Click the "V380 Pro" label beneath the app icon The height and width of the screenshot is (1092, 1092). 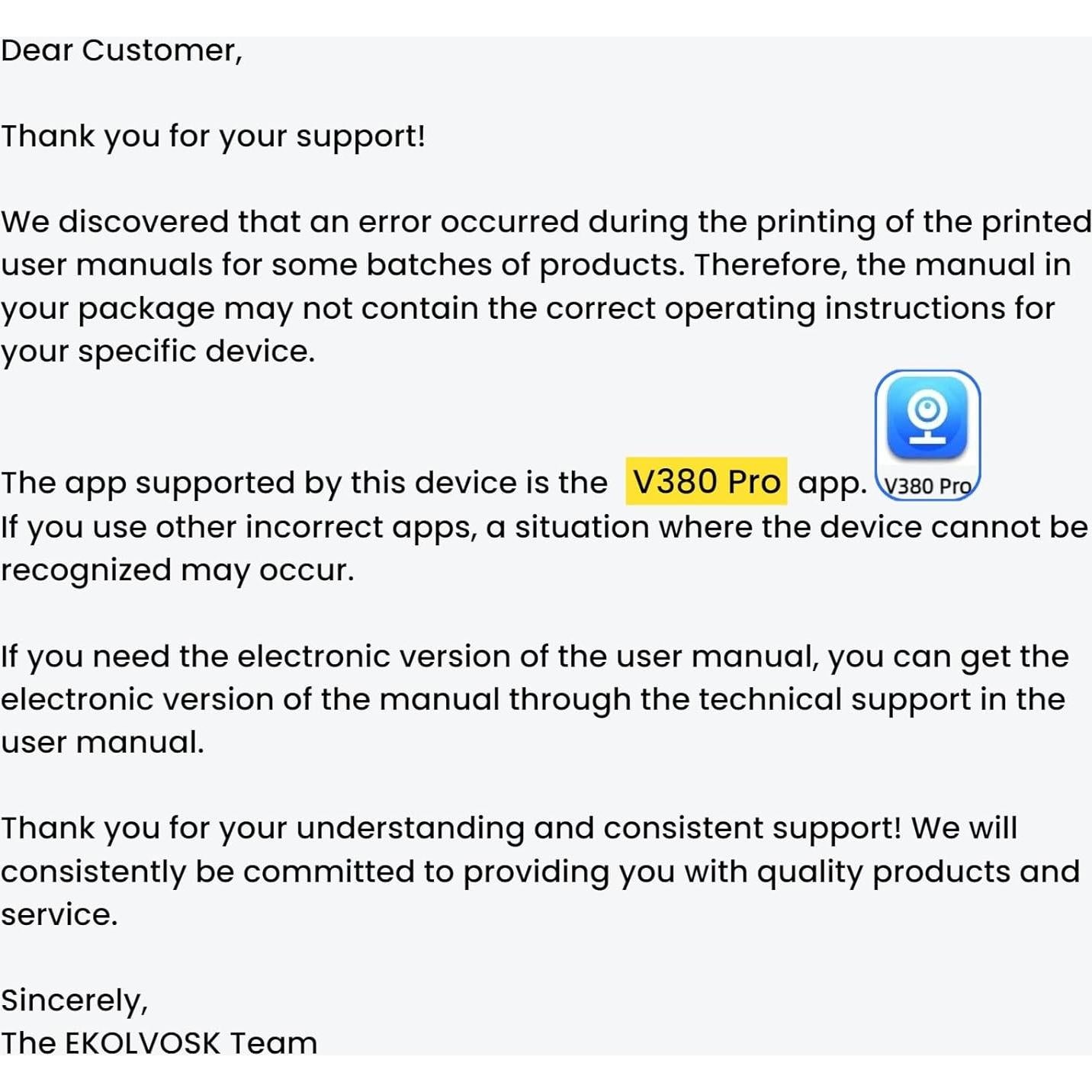click(x=927, y=486)
